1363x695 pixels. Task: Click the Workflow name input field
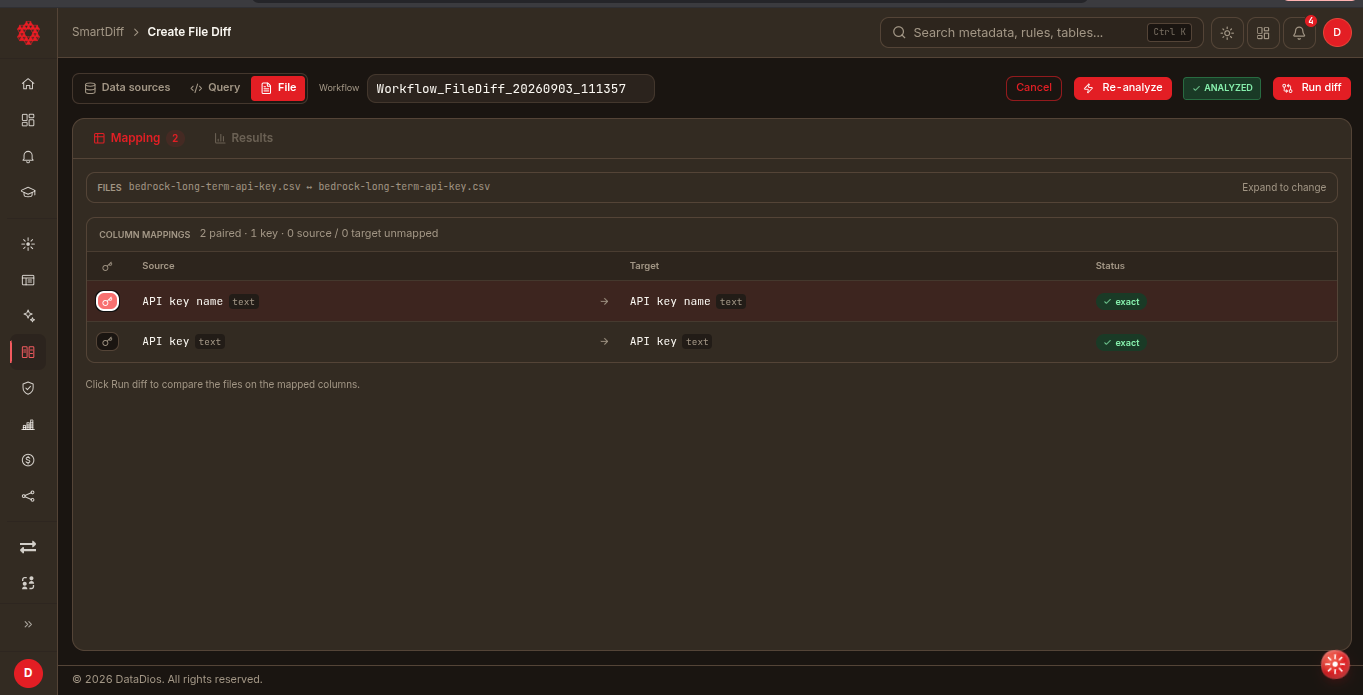coord(511,88)
